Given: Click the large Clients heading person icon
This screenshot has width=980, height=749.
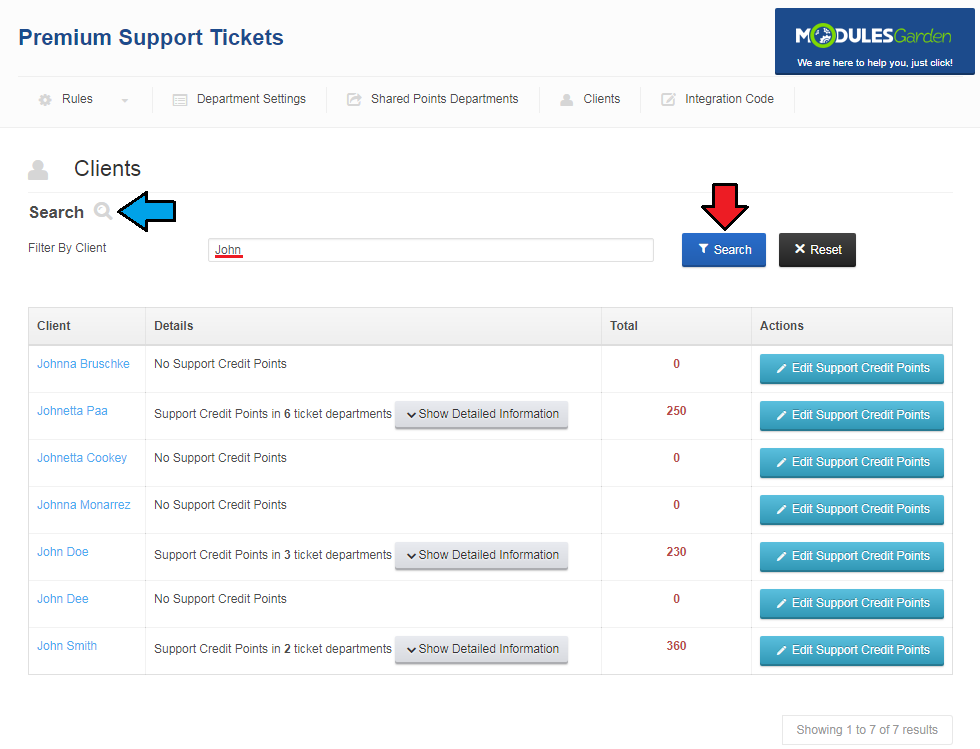Looking at the screenshot, I should pyautogui.click(x=38, y=169).
